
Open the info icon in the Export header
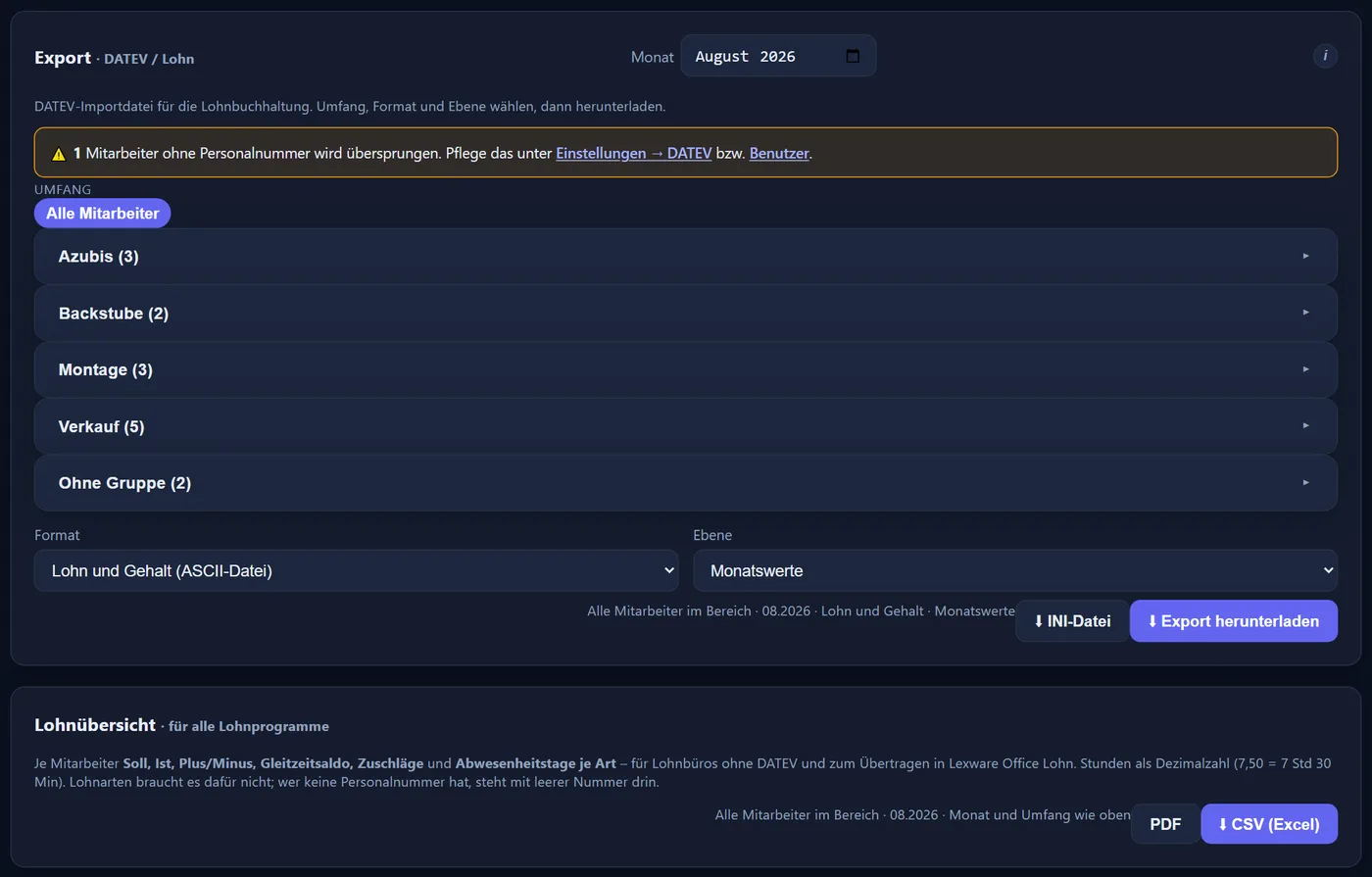point(1325,56)
